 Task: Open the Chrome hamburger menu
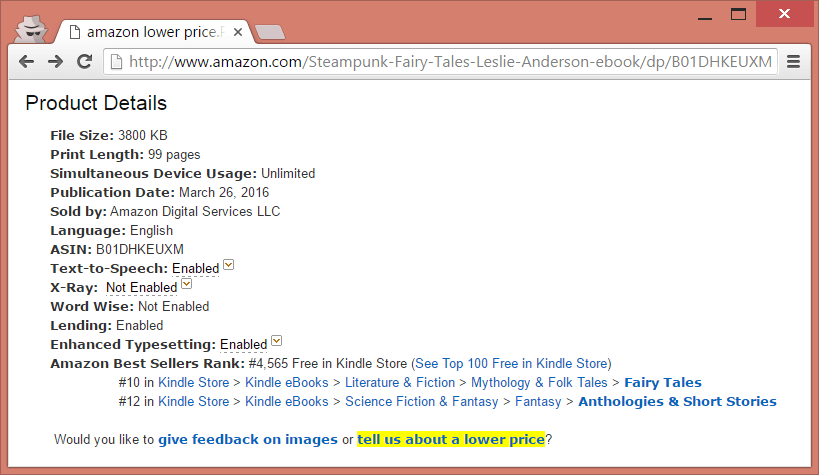[793, 62]
